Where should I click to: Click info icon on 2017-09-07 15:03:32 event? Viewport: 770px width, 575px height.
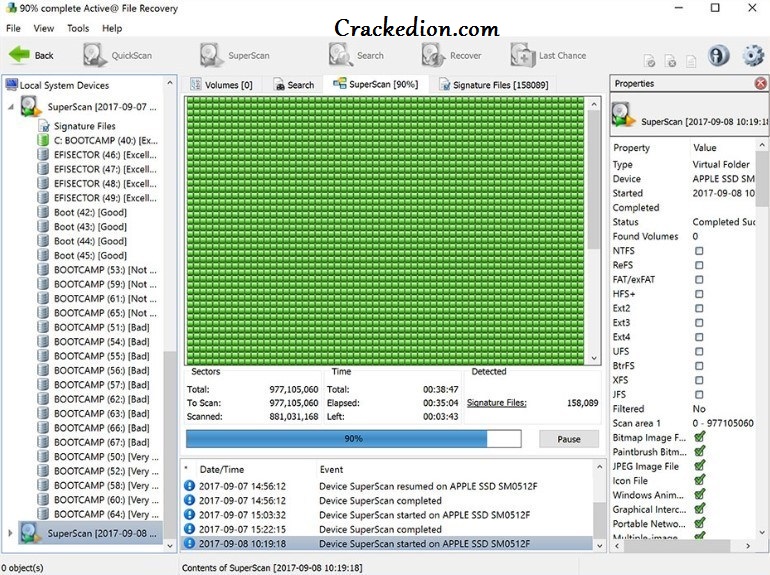[x=189, y=515]
